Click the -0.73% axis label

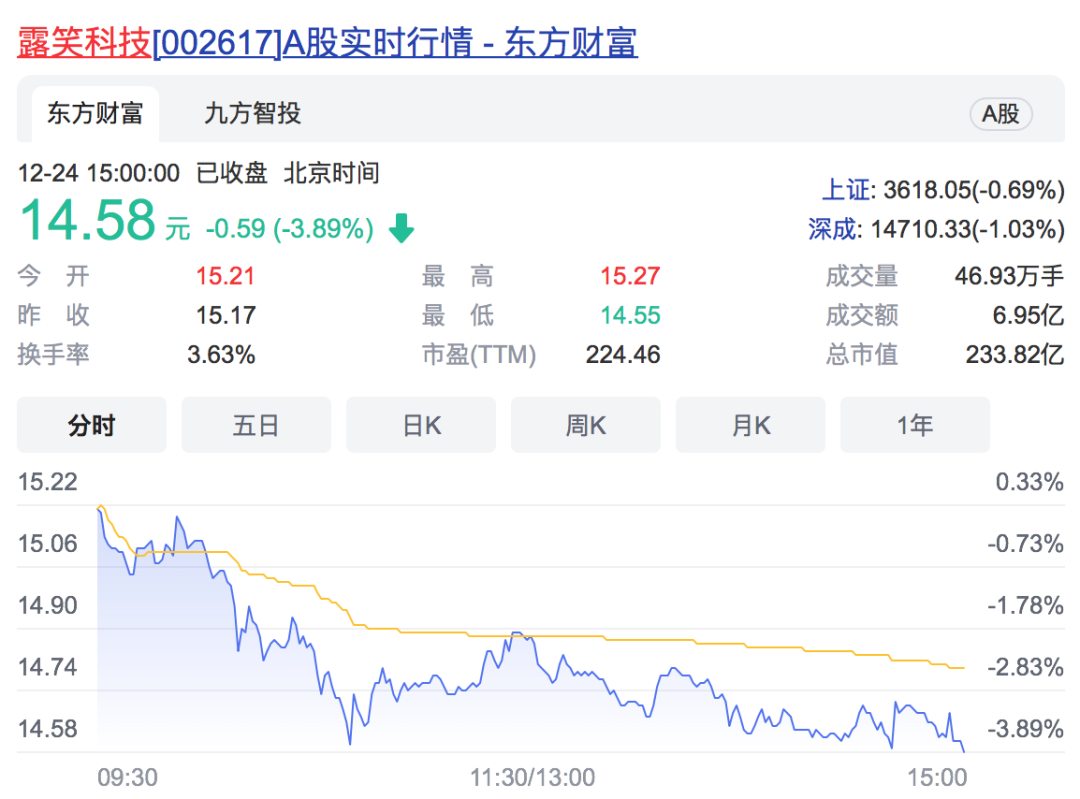pyautogui.click(x=1025, y=544)
